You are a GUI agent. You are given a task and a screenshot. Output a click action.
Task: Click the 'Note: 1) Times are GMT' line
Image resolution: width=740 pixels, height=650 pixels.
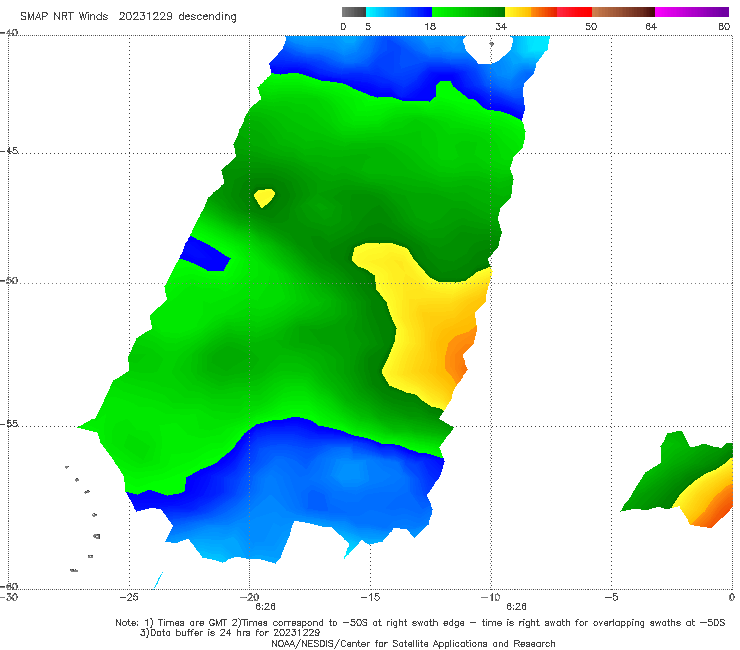coord(420,623)
